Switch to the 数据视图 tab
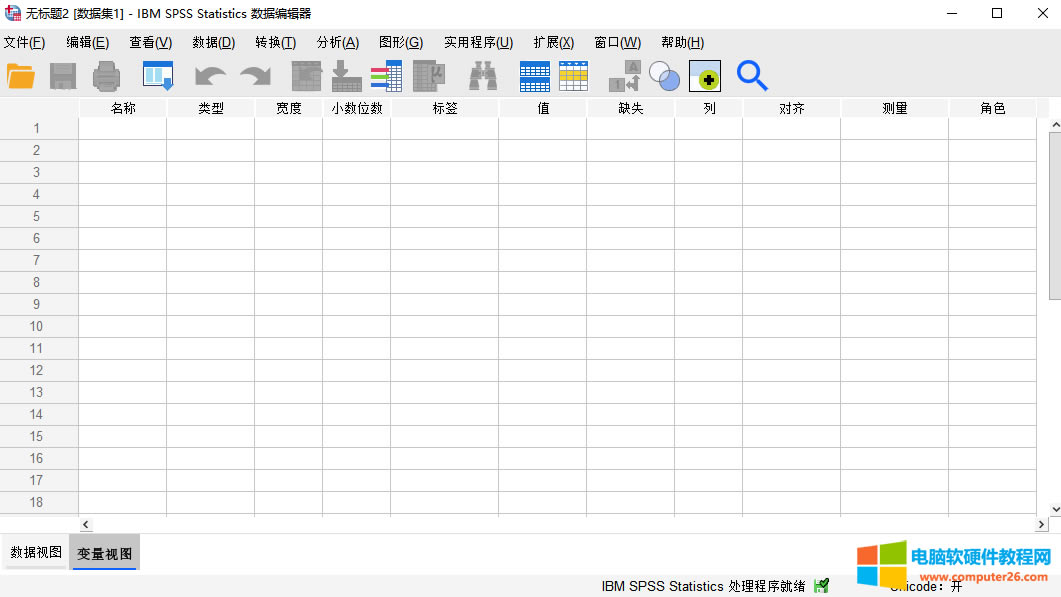Image resolution: width=1061 pixels, height=597 pixels. 36,552
